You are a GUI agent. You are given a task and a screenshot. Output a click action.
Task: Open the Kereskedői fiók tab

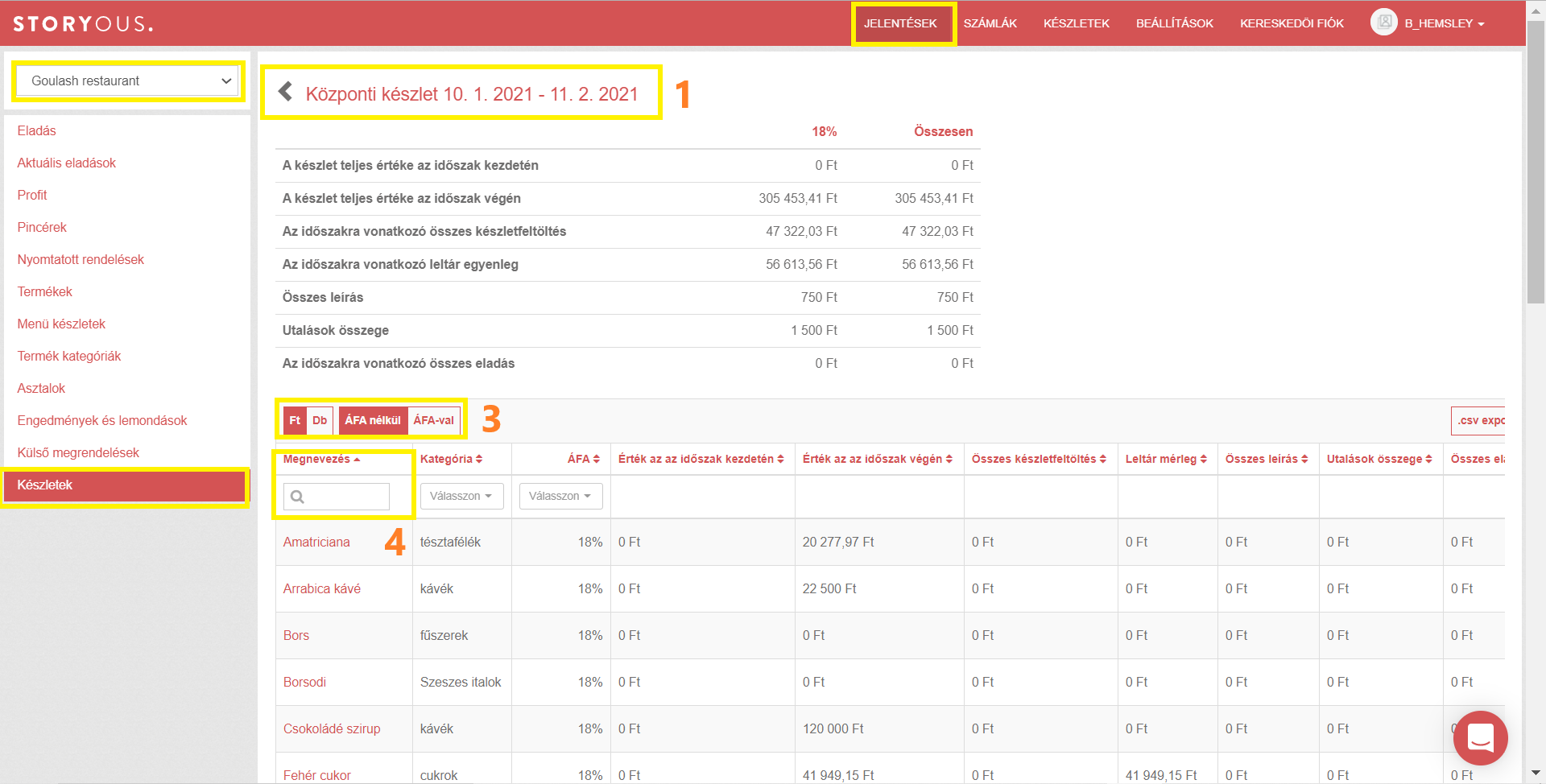coord(1292,23)
